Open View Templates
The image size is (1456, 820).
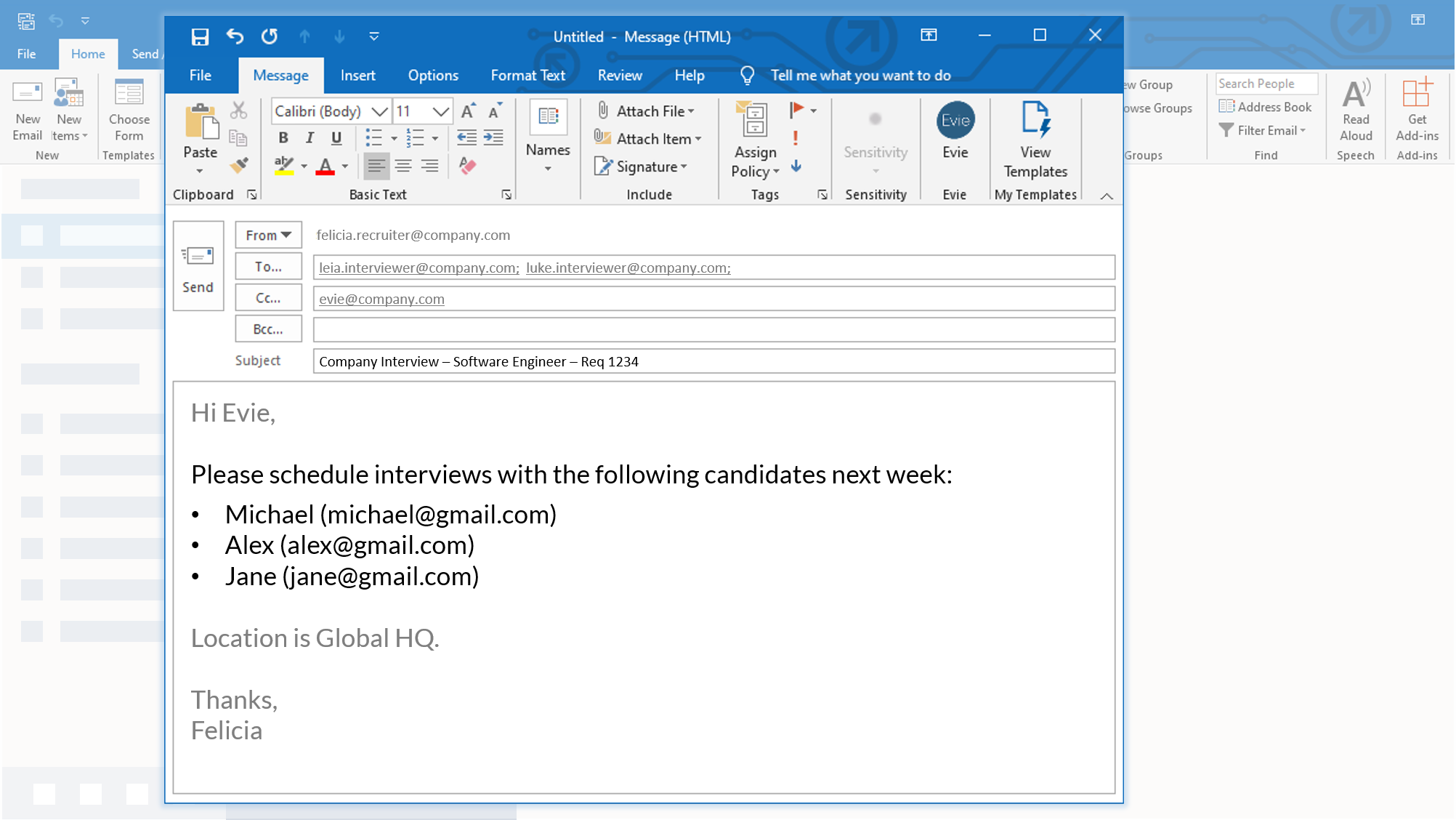click(x=1035, y=140)
